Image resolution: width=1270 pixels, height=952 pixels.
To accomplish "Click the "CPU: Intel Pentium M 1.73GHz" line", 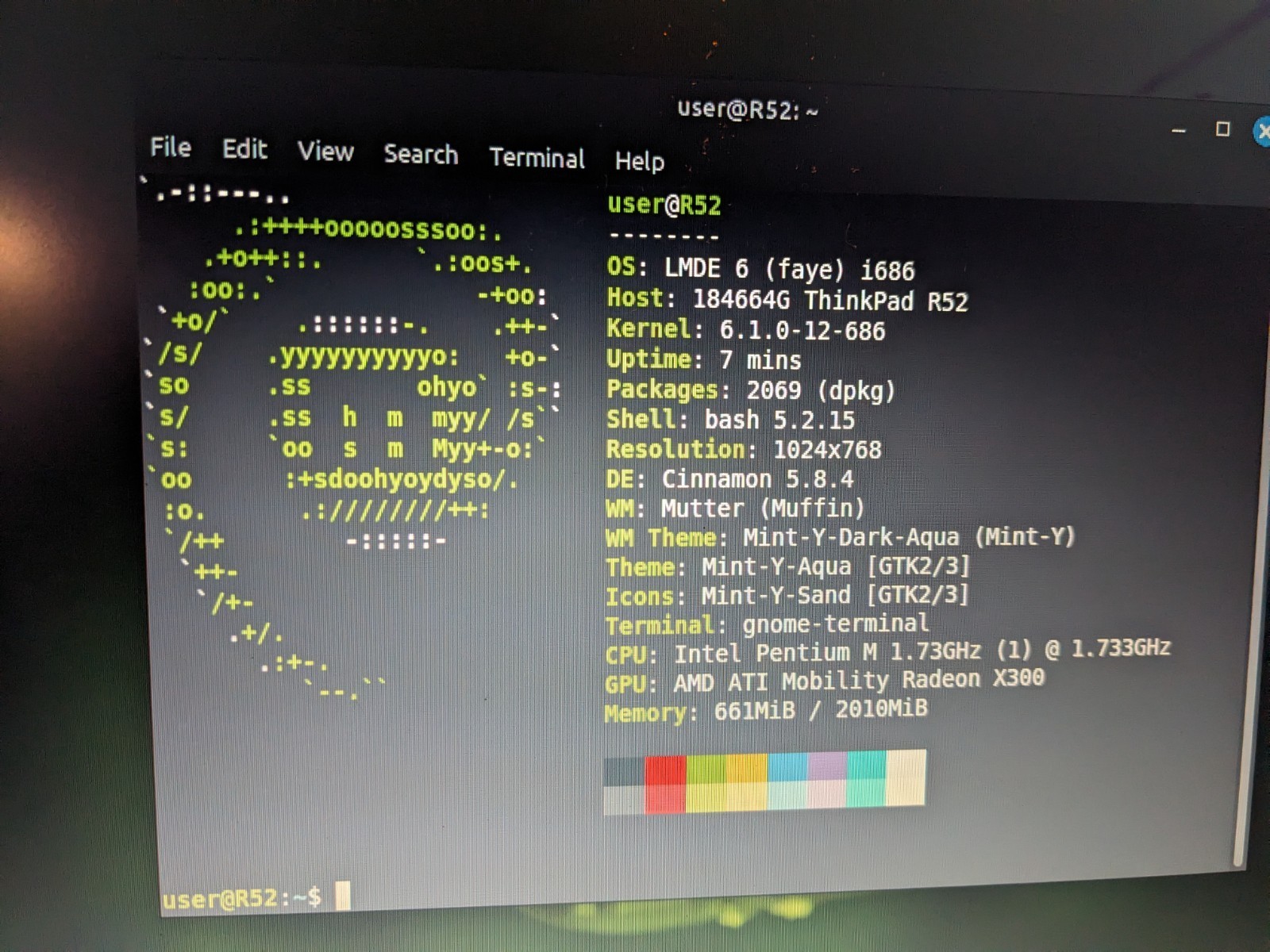I will 887,652.
